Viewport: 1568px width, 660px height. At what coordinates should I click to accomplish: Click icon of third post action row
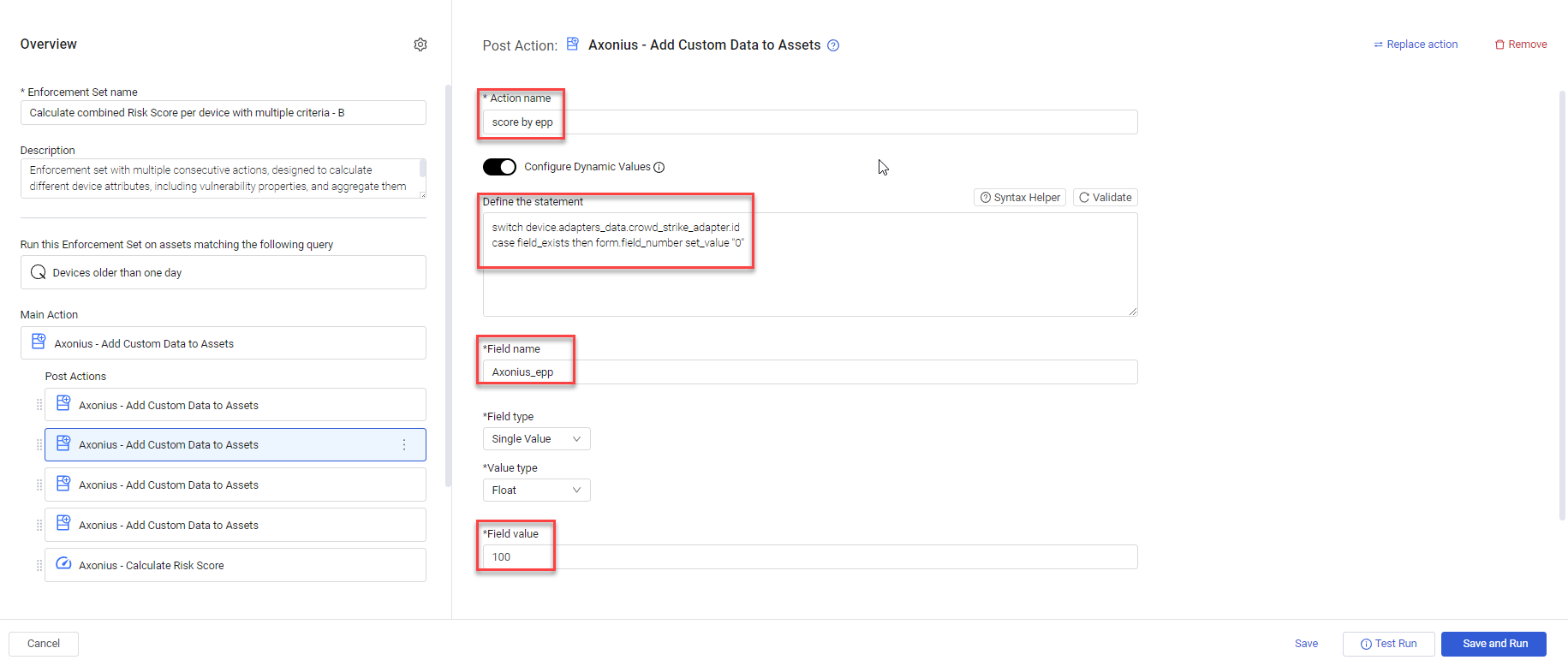(63, 484)
